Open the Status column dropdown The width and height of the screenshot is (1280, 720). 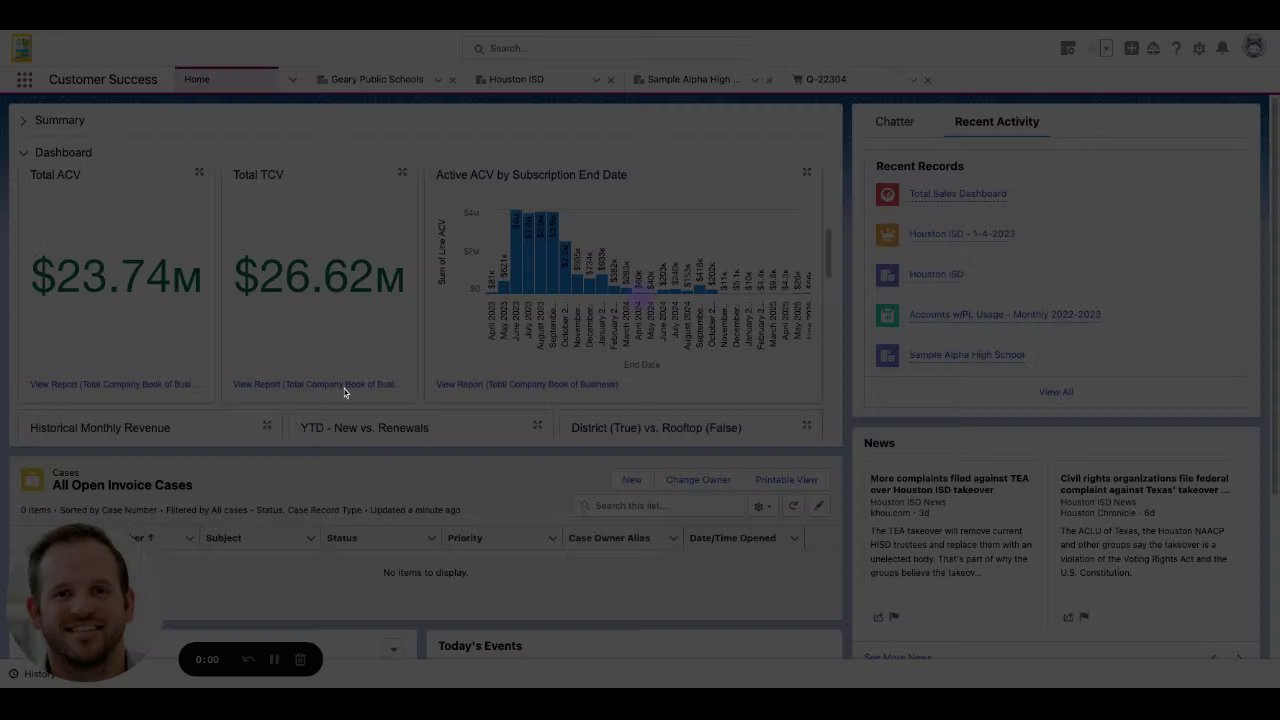[431, 538]
